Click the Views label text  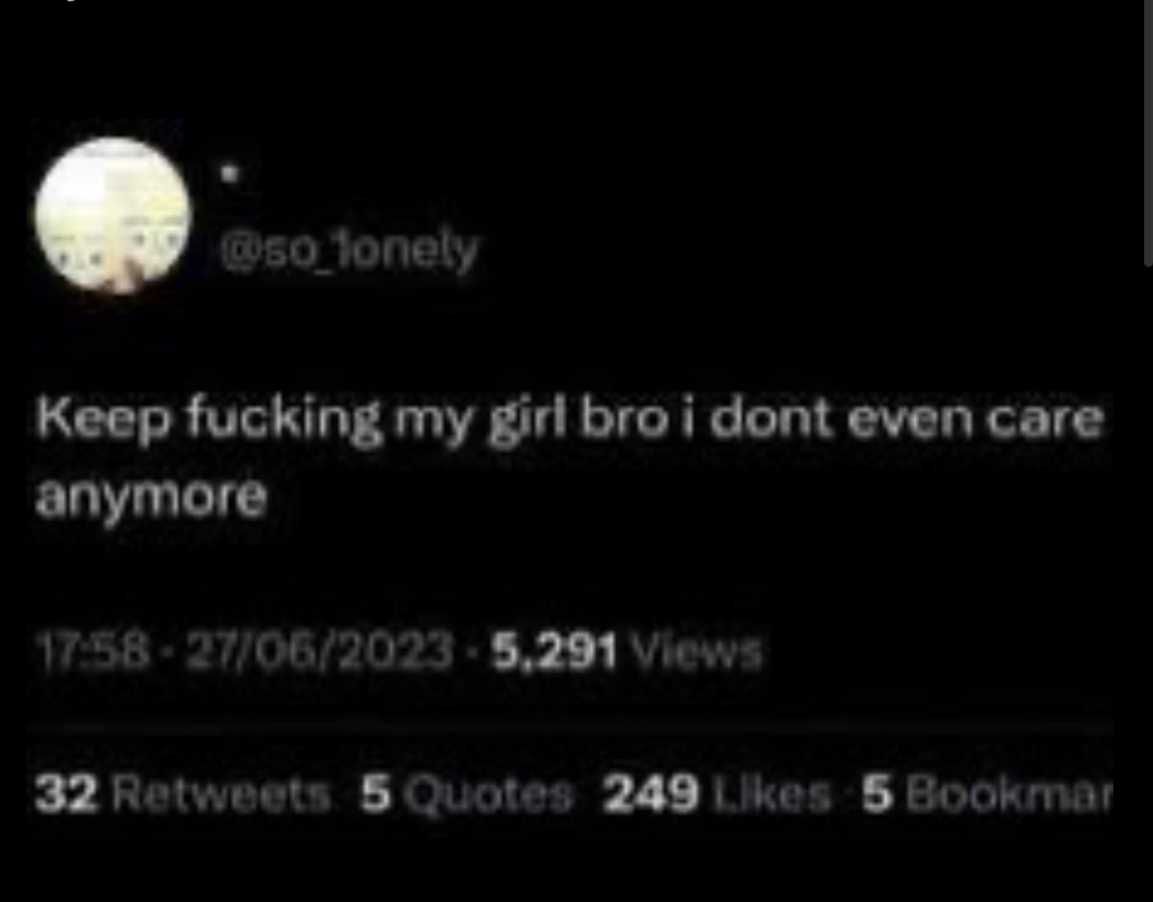(697, 651)
